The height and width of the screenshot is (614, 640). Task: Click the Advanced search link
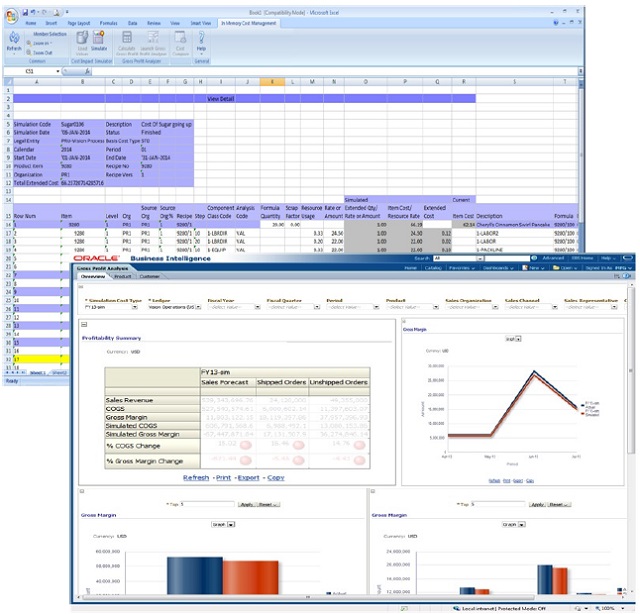click(553, 258)
